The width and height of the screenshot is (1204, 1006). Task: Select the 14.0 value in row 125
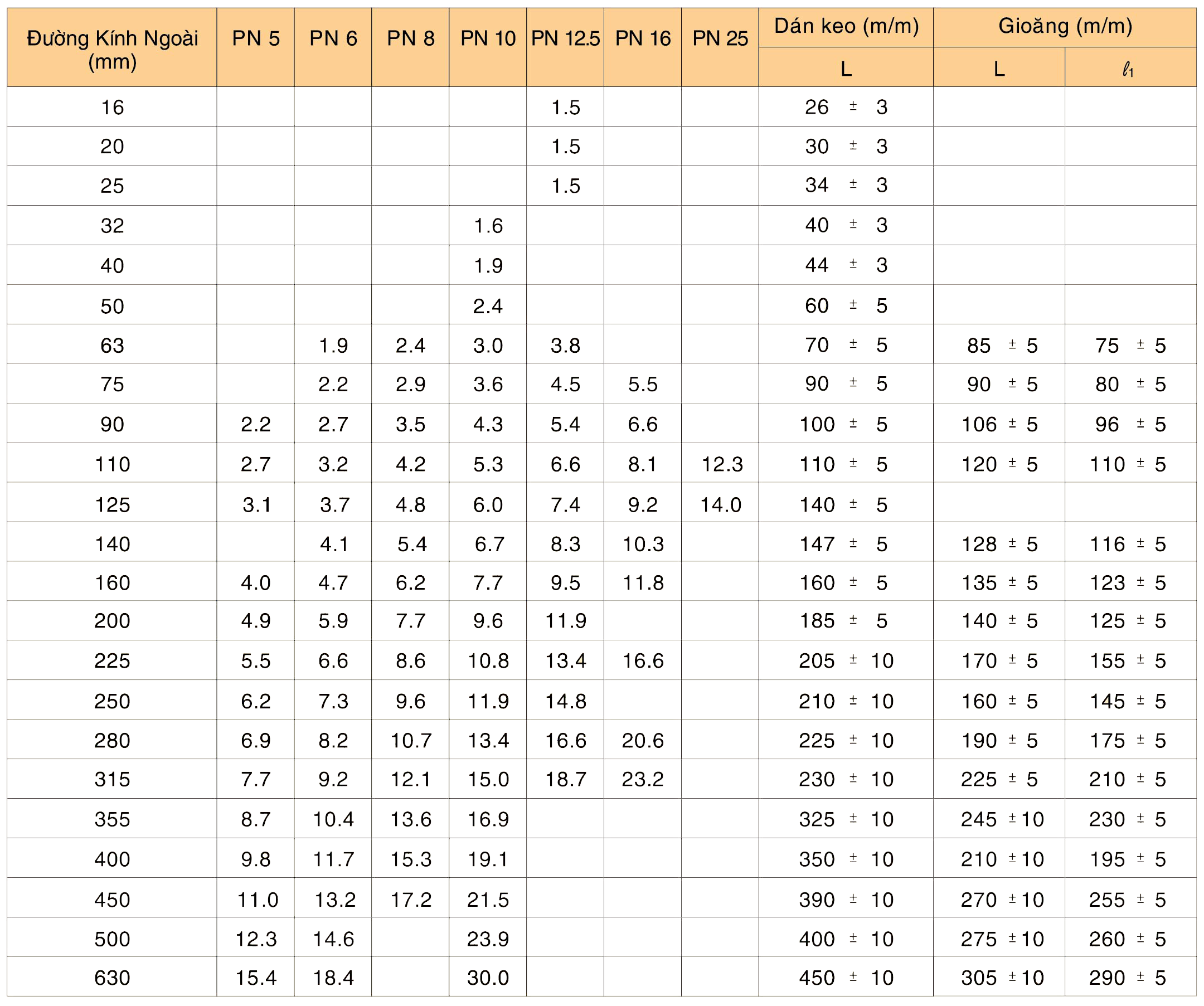721,505
